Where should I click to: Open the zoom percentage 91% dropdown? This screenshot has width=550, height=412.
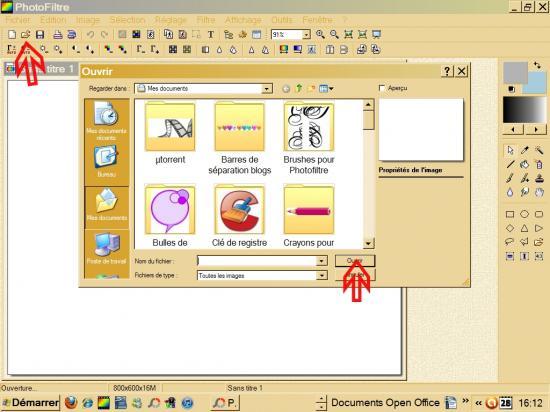coord(306,34)
